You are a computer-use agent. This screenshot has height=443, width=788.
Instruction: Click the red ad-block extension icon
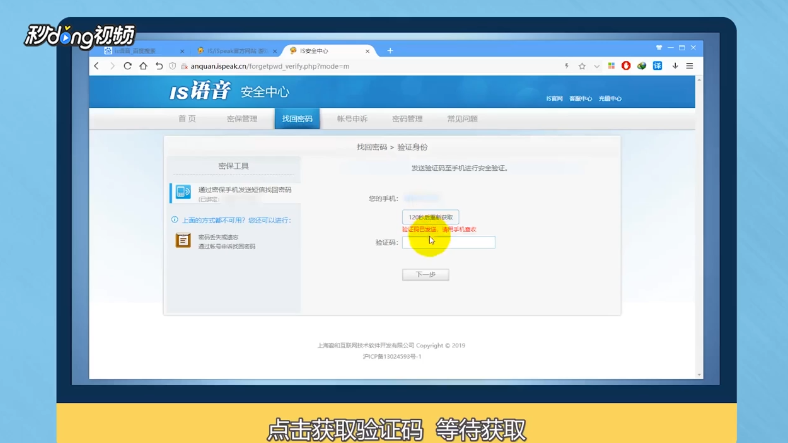(626, 66)
